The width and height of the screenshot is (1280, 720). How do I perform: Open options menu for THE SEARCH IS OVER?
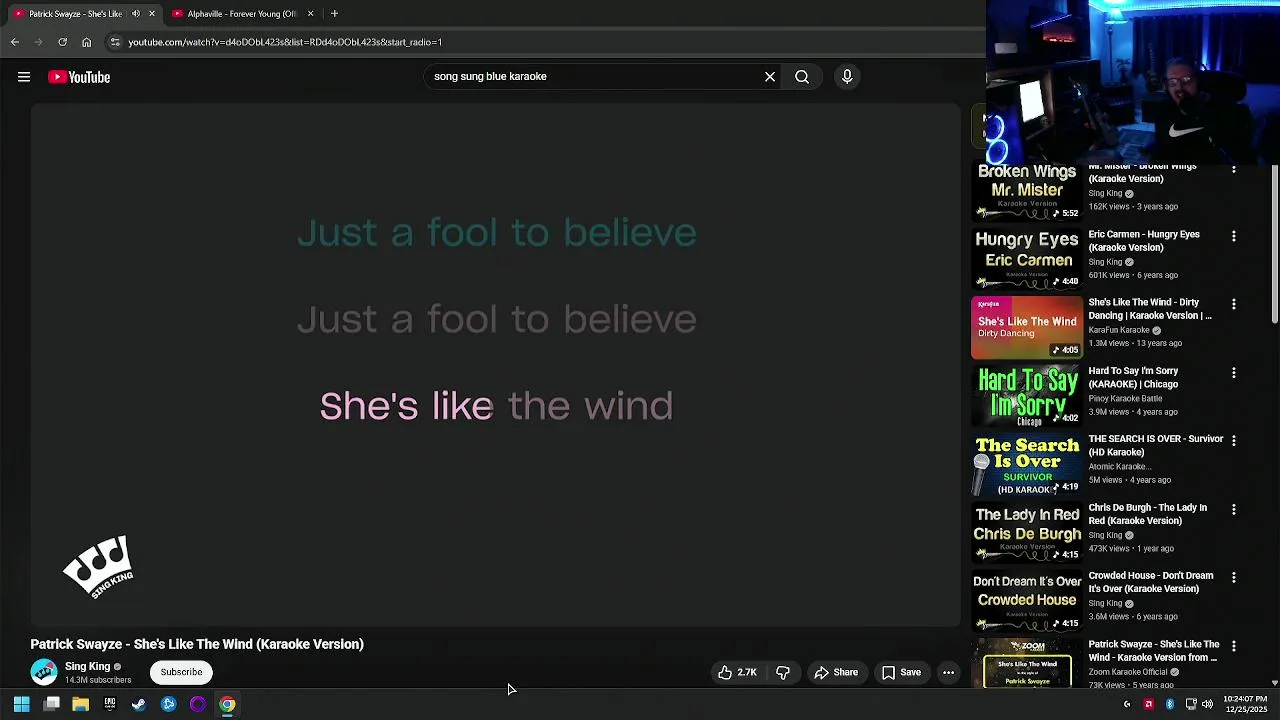(x=1234, y=440)
